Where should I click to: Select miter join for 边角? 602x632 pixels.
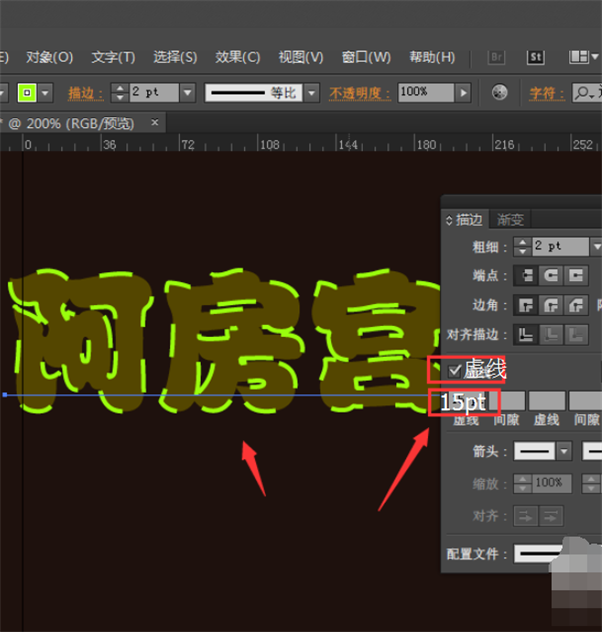[x=526, y=305]
